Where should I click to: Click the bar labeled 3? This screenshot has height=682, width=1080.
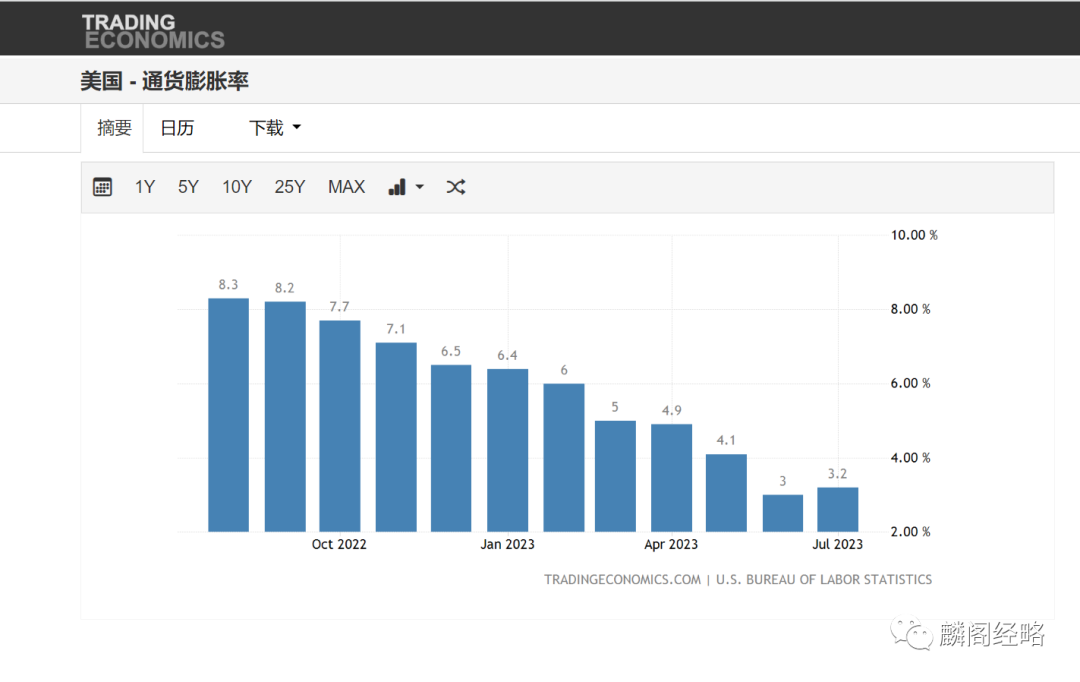pos(782,513)
